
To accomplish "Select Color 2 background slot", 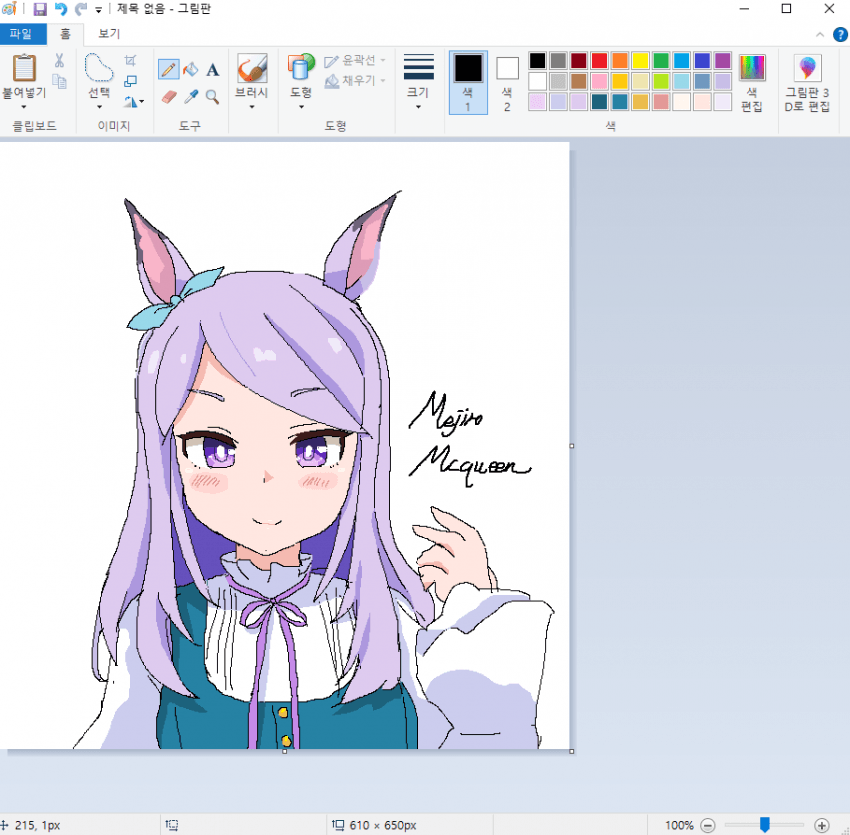I will 507,82.
